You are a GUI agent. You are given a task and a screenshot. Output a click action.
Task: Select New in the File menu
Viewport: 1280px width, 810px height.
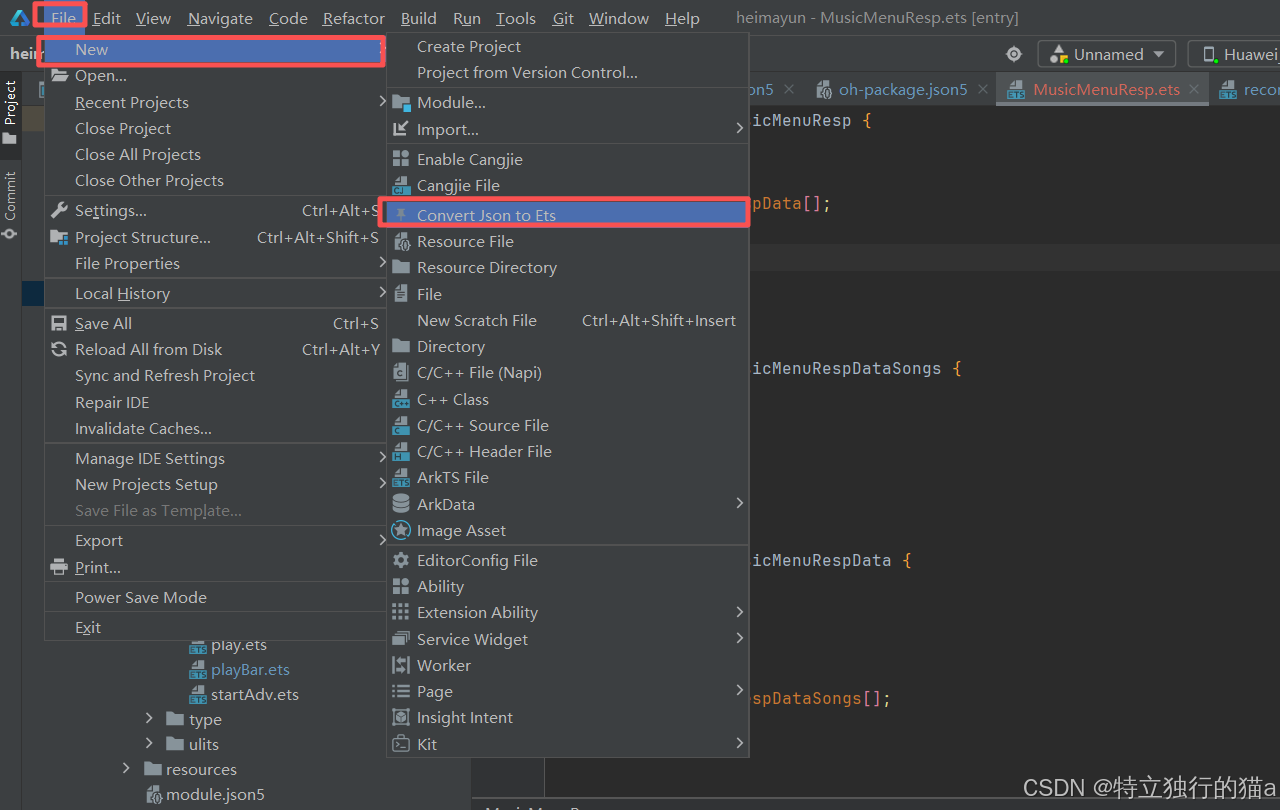215,49
